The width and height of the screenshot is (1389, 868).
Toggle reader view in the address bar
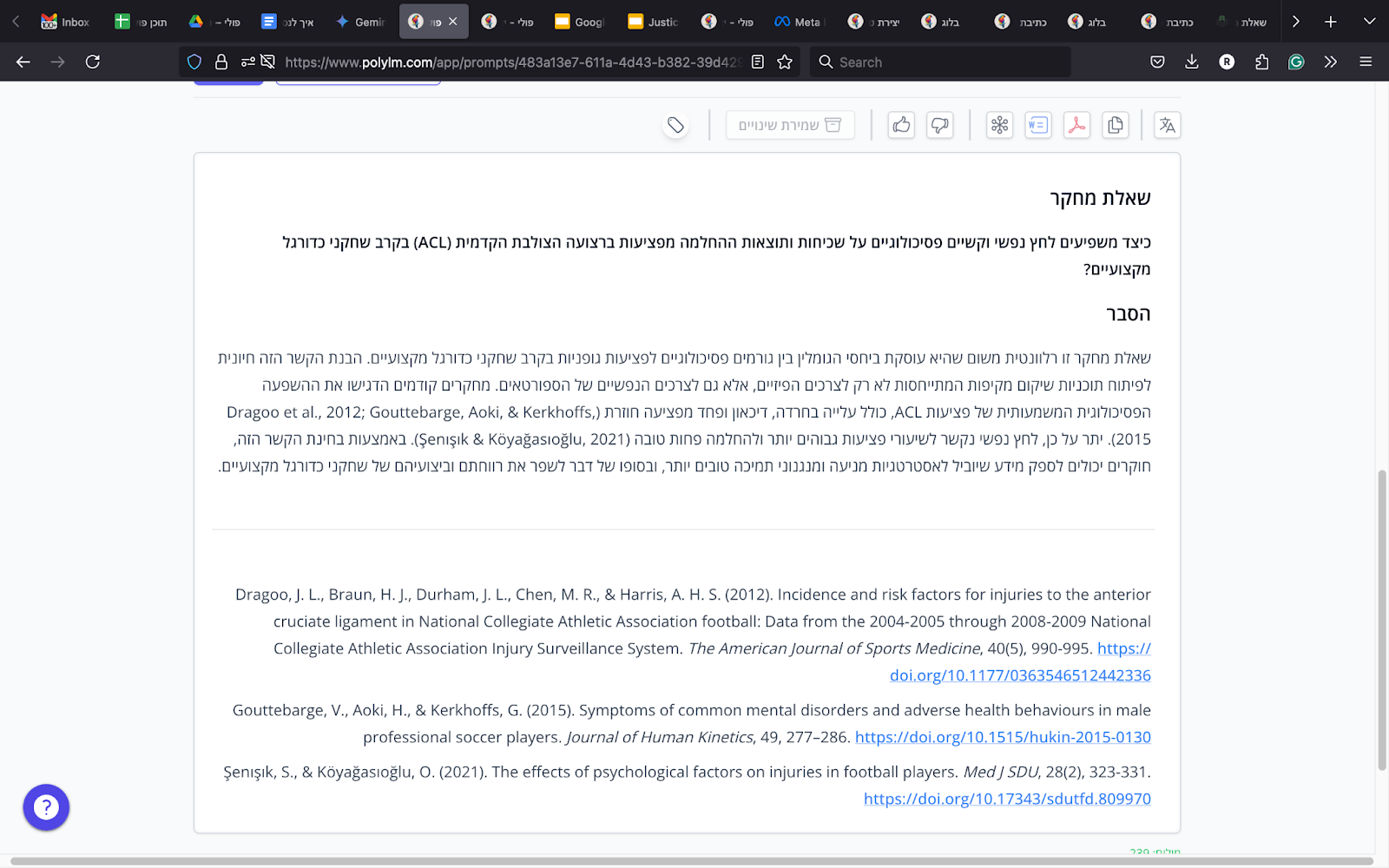tap(758, 62)
